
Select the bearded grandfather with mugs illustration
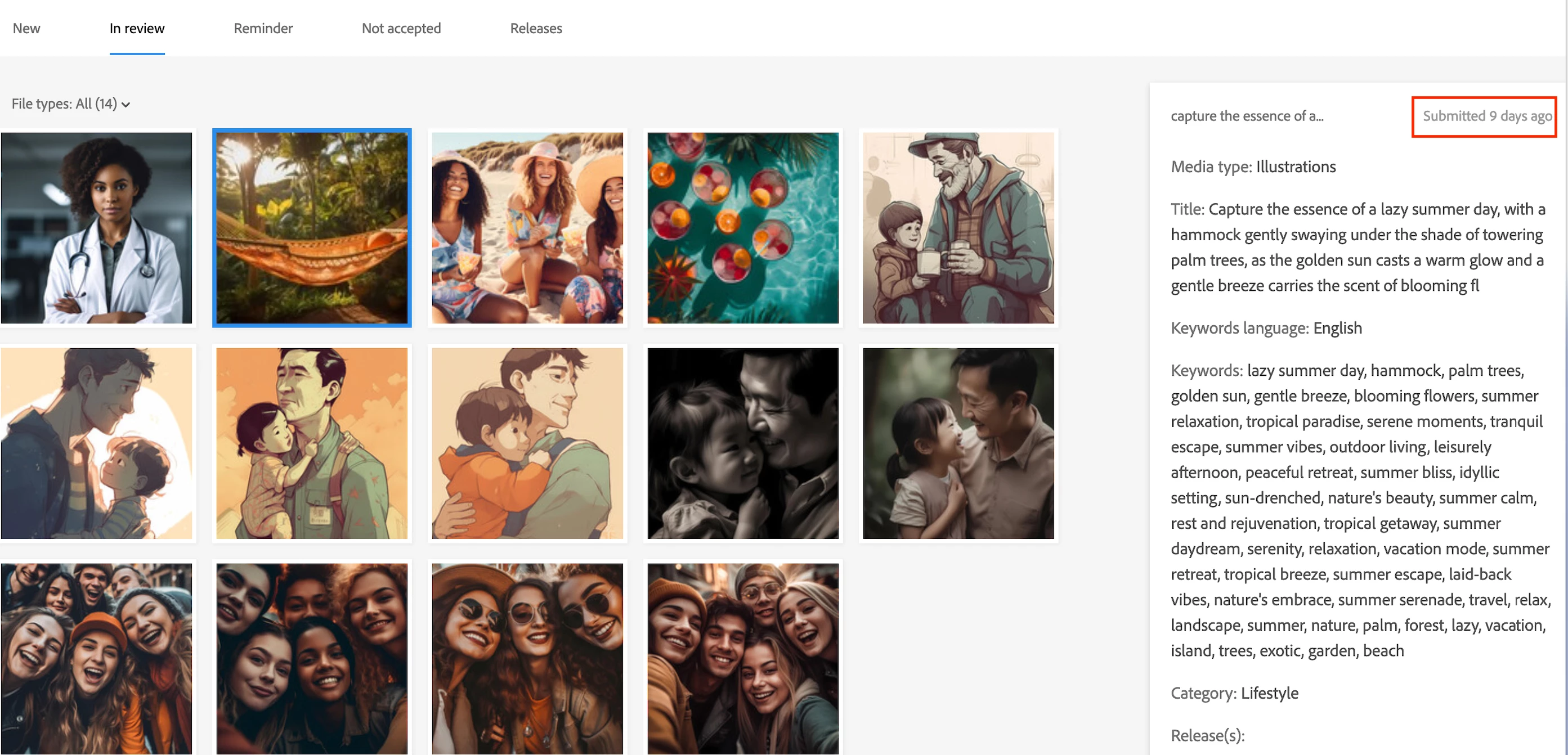pyautogui.click(x=958, y=227)
